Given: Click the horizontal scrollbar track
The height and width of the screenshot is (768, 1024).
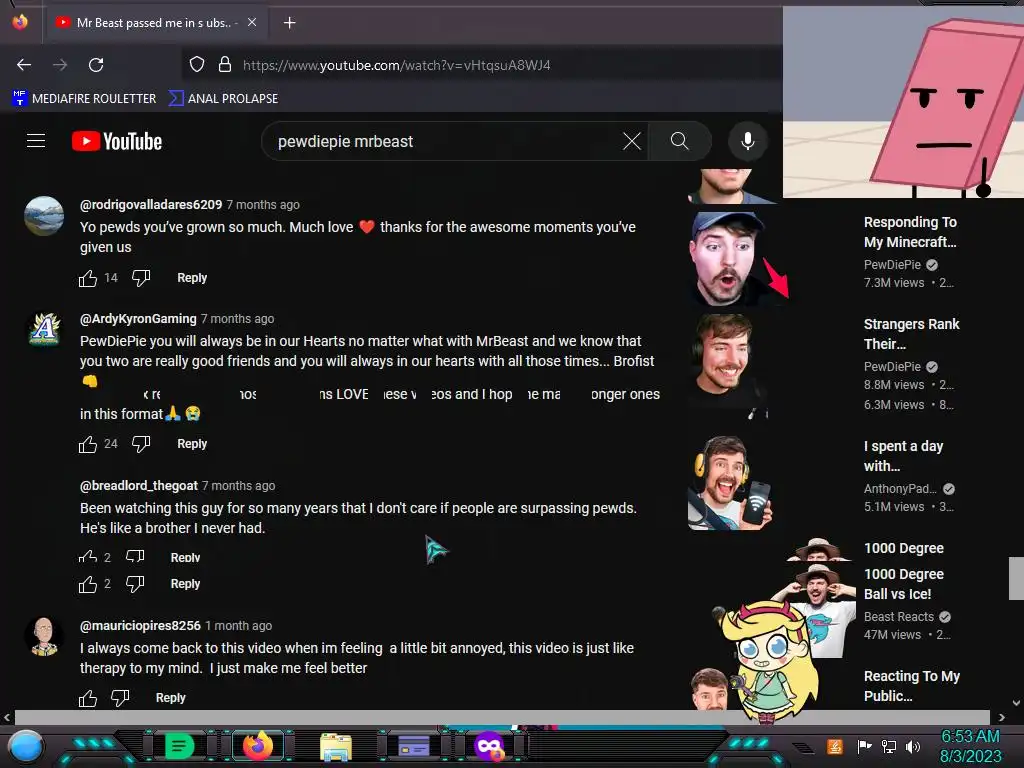Looking at the screenshot, I should pos(502,717).
